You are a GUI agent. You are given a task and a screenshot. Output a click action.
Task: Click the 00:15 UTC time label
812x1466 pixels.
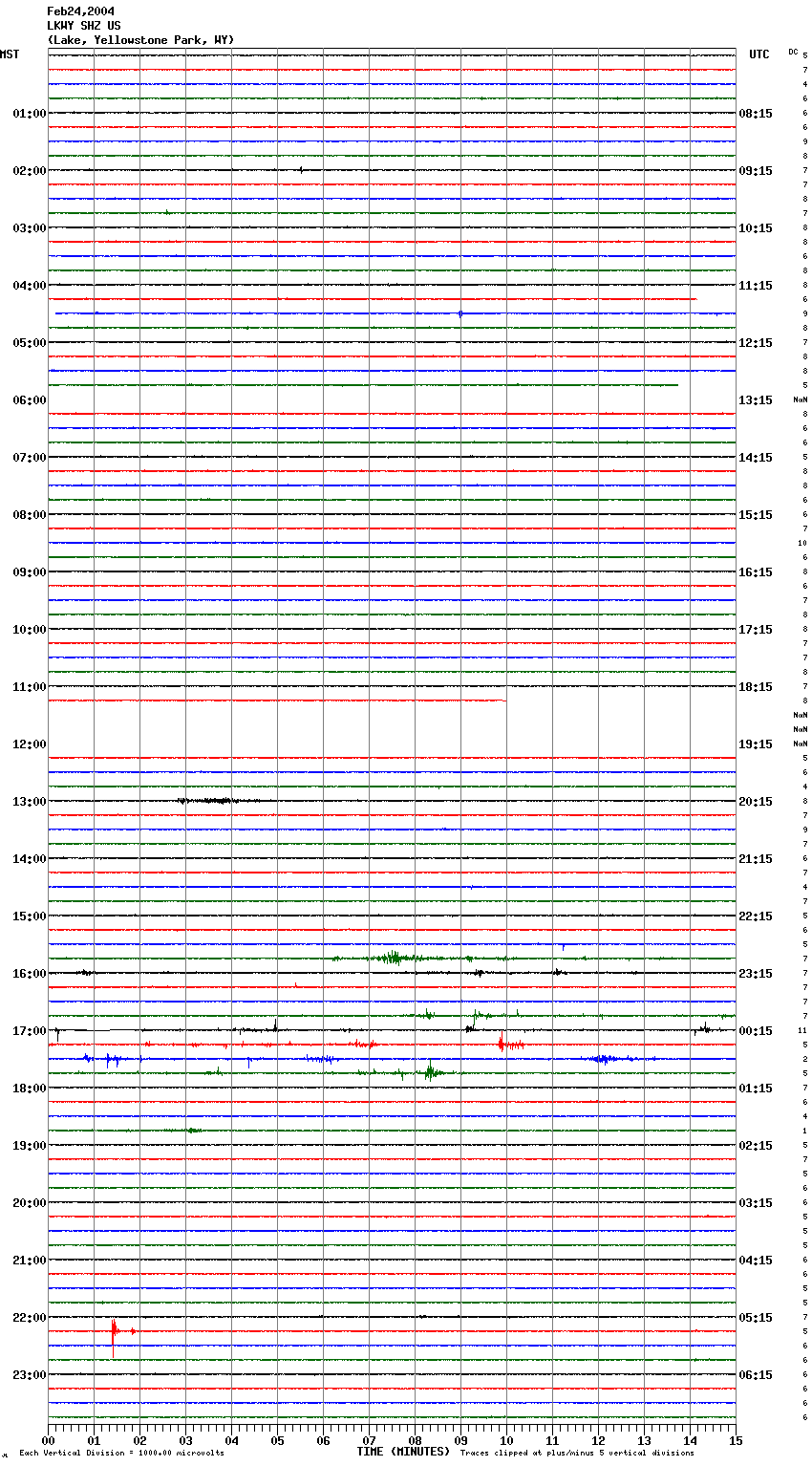click(x=756, y=1031)
